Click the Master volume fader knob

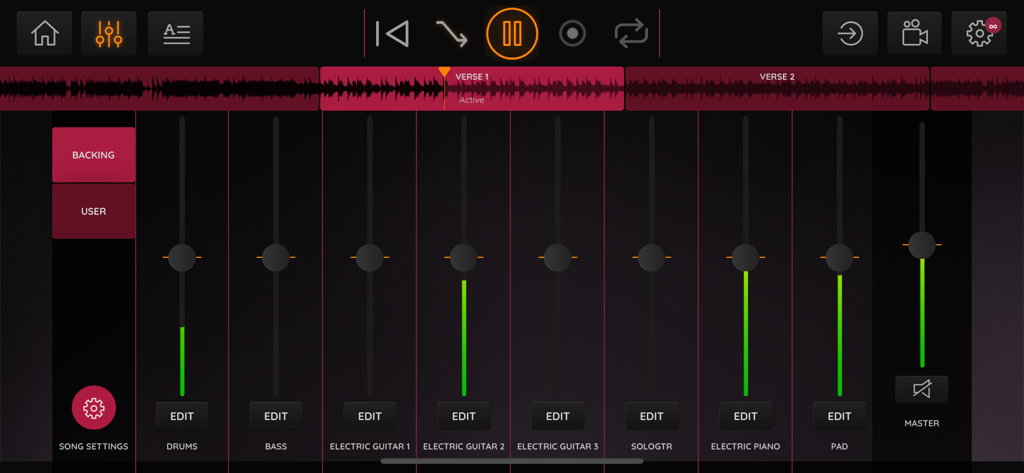coord(922,245)
